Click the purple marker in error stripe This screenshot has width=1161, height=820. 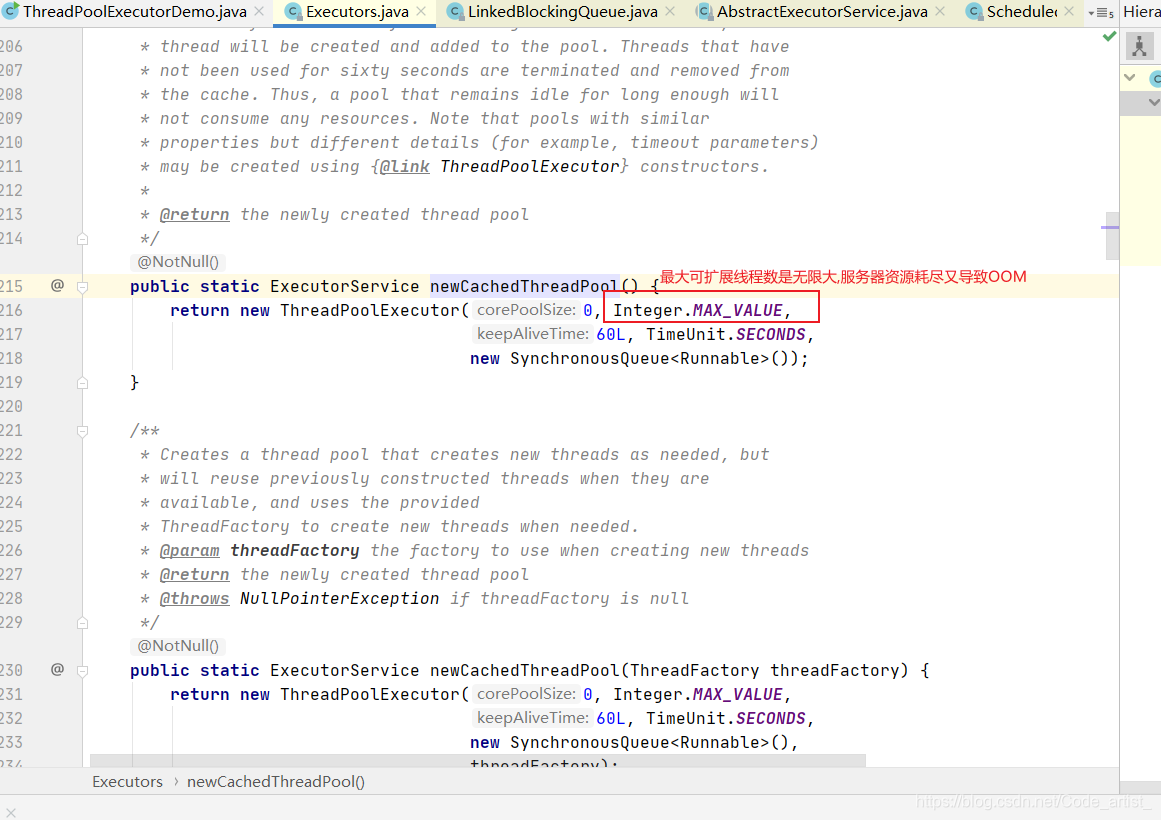click(1109, 227)
